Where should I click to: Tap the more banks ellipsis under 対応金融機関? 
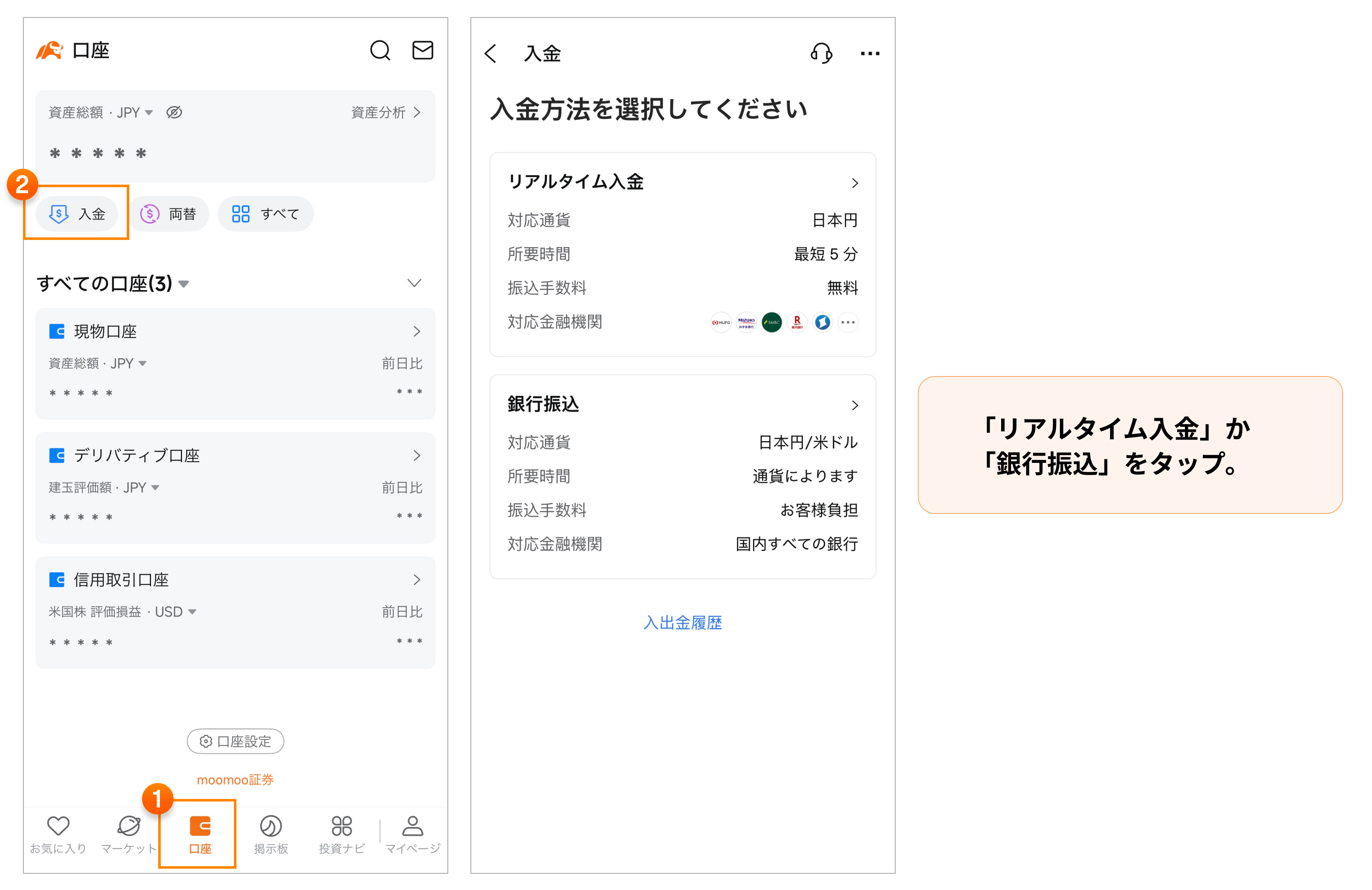tap(848, 322)
